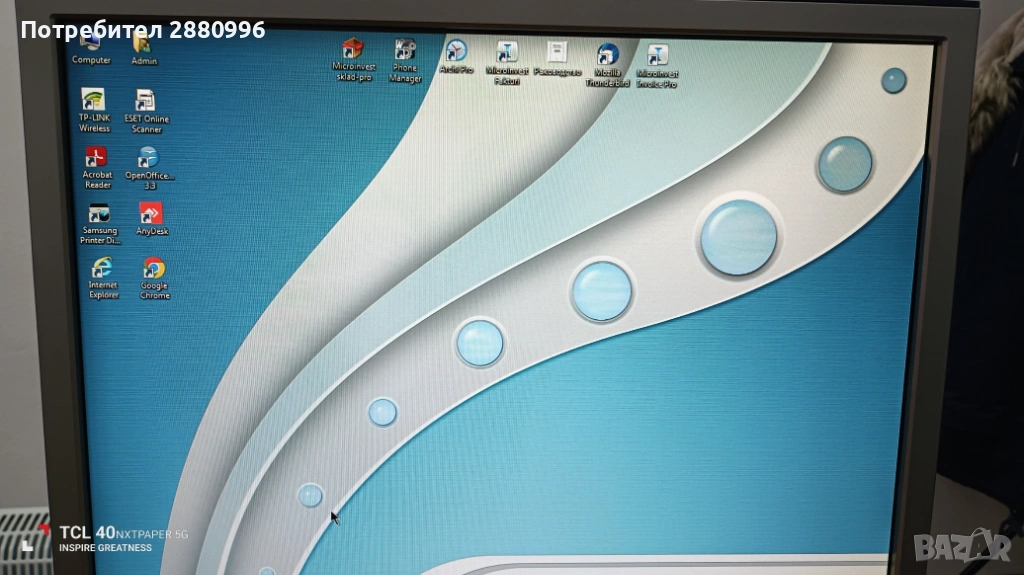Click the largest water bubble on the wallpaper
This screenshot has width=1024, height=575.
(738, 237)
